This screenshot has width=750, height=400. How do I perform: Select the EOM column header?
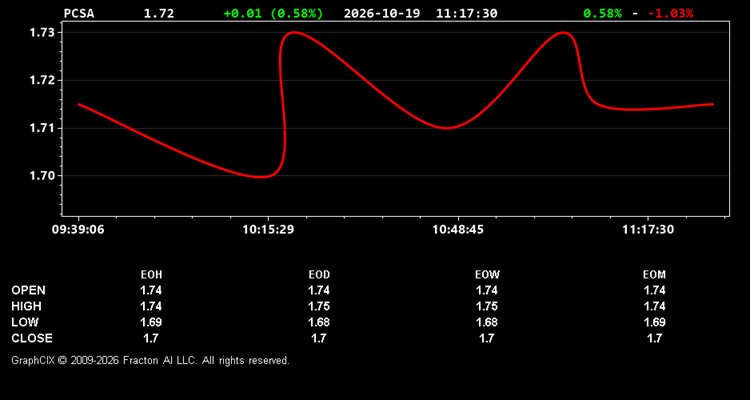click(654, 275)
